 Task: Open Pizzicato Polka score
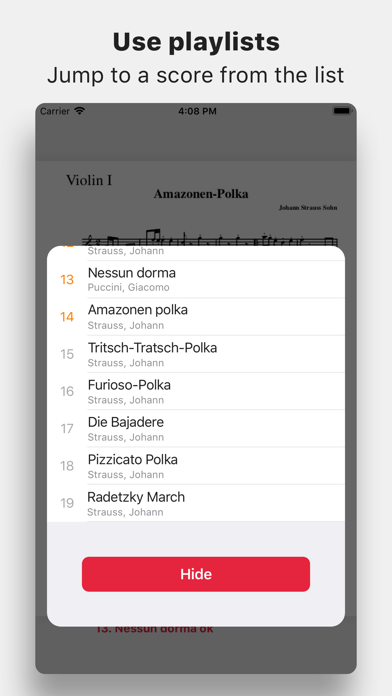click(196, 466)
